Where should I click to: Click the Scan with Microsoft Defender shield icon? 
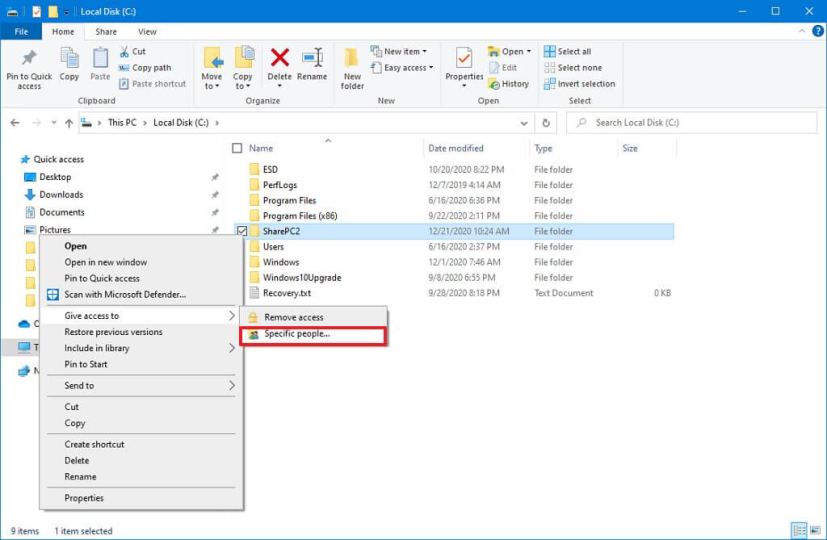pyautogui.click(x=53, y=294)
